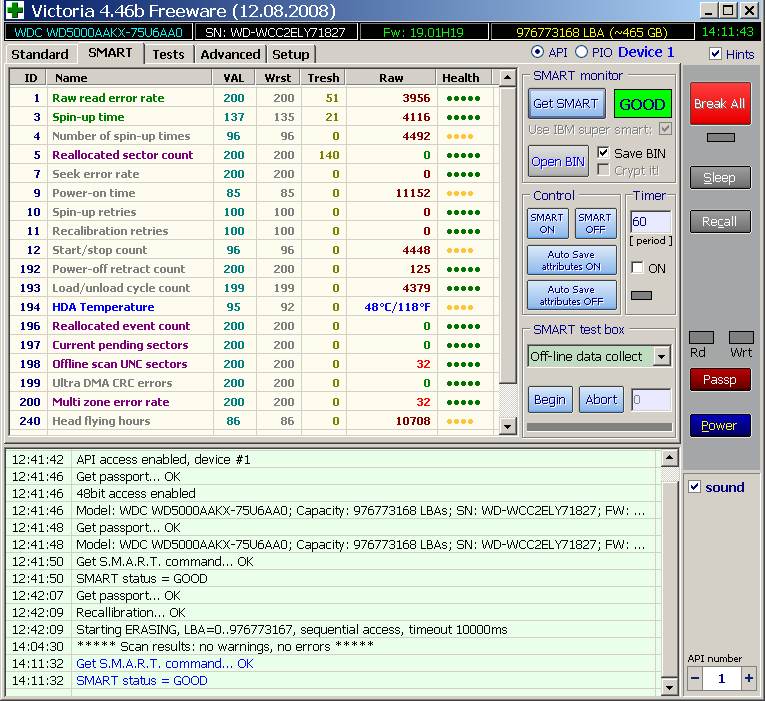
Task: Click the ID column header
Action: click(x=28, y=78)
